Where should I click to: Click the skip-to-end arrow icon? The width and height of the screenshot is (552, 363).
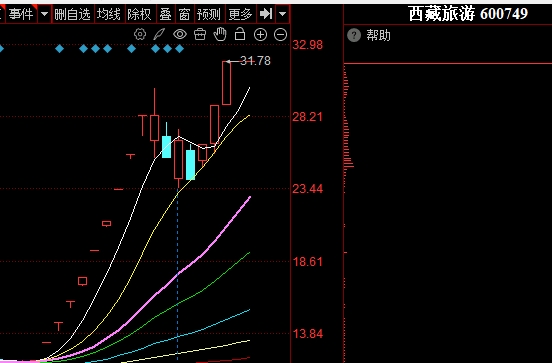tap(266, 14)
